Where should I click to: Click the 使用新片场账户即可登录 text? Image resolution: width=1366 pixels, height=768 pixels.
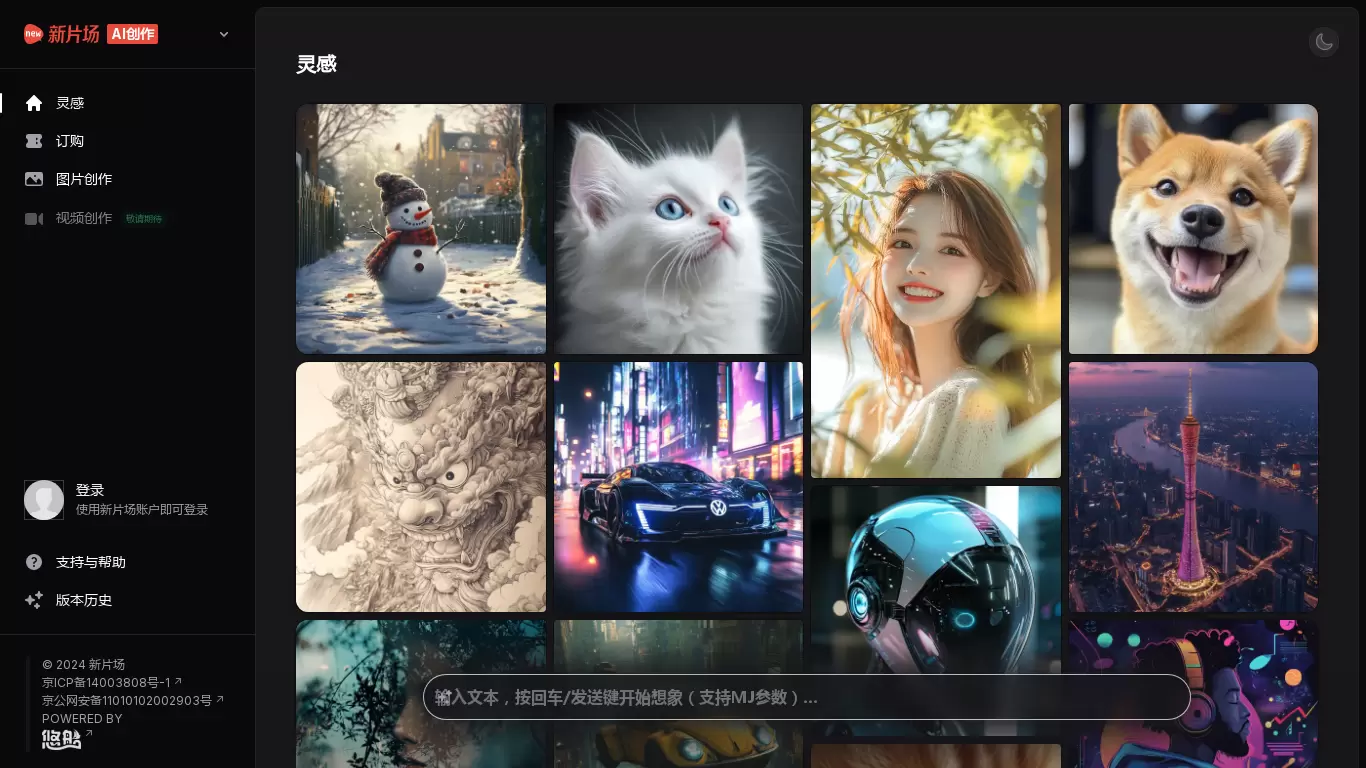point(142,510)
